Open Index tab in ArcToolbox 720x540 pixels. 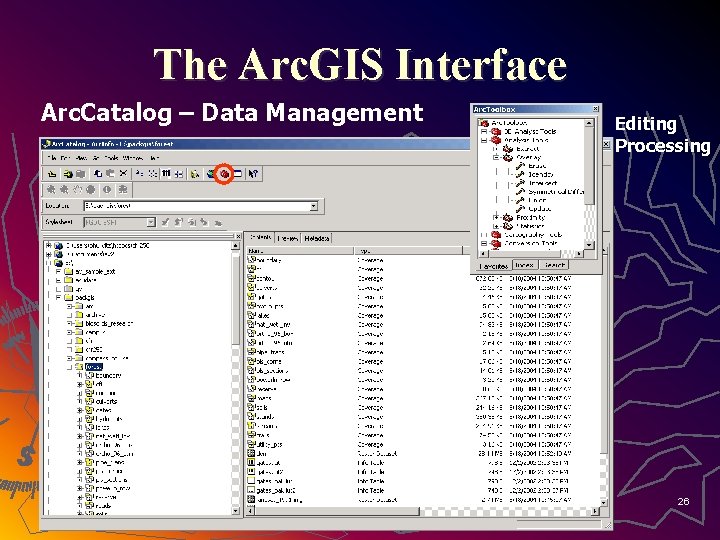pyautogui.click(x=524, y=265)
